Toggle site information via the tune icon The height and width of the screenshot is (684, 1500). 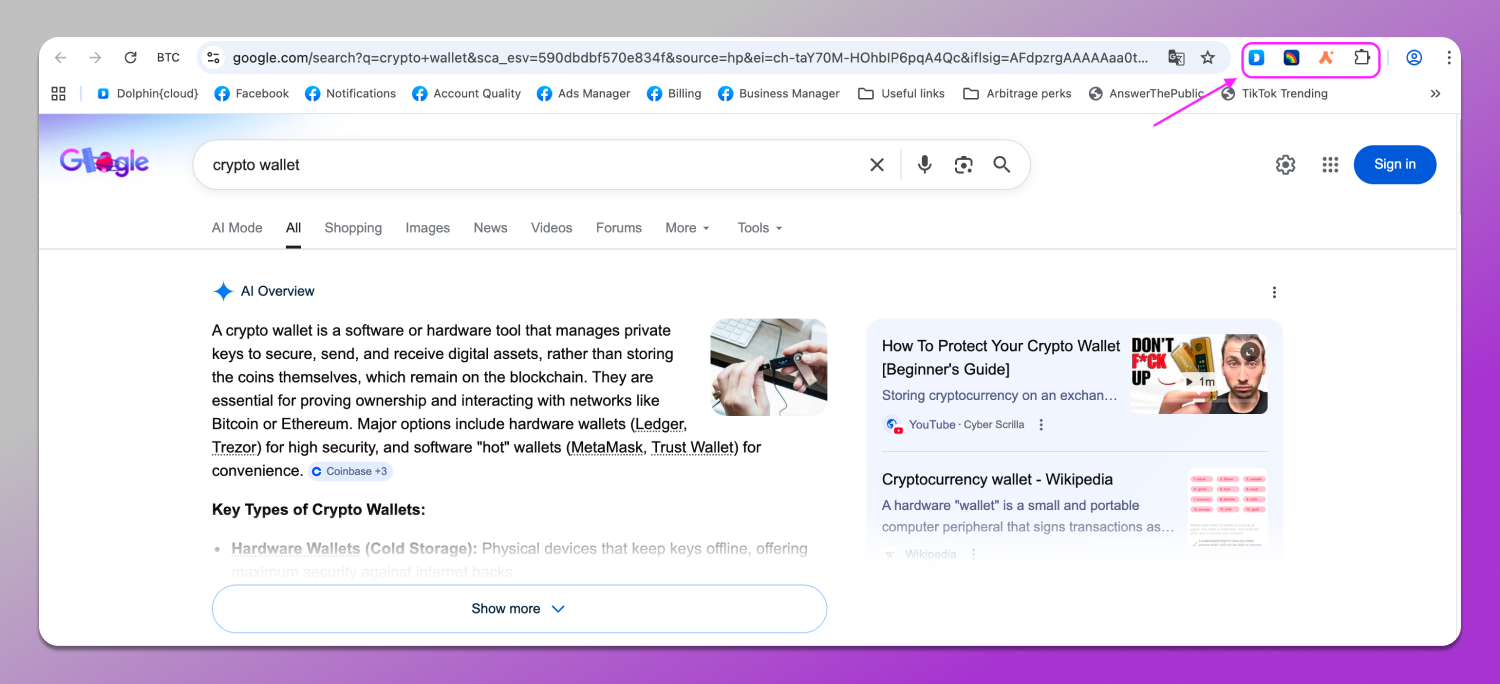click(x=213, y=58)
